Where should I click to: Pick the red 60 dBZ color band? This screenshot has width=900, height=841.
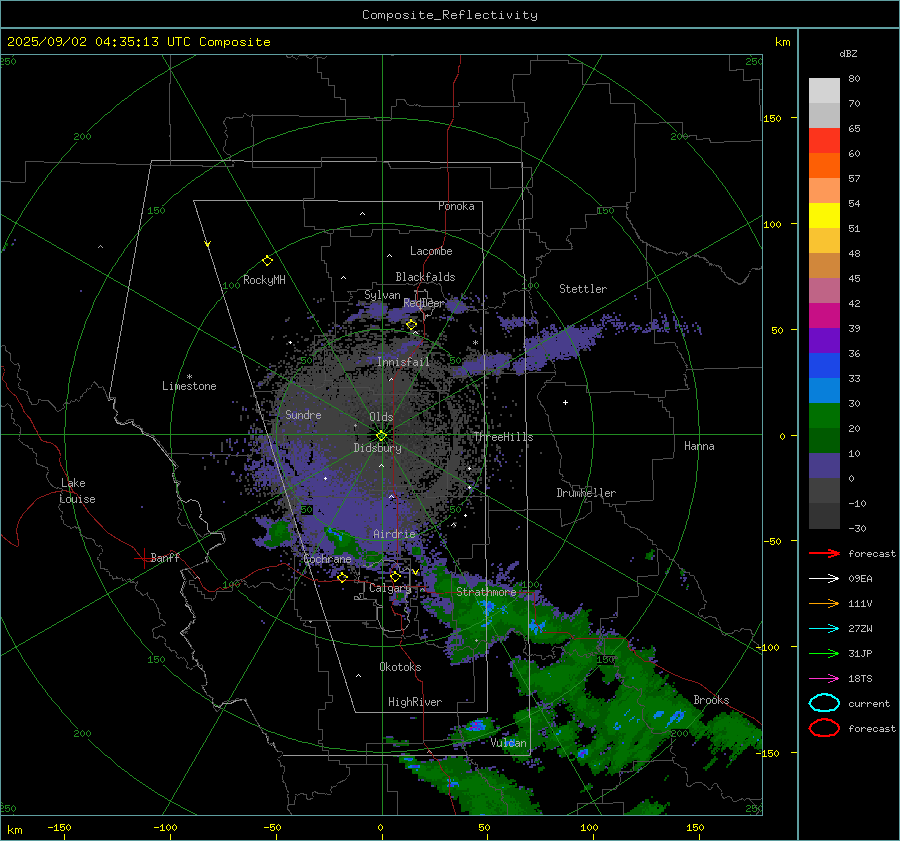click(824, 141)
